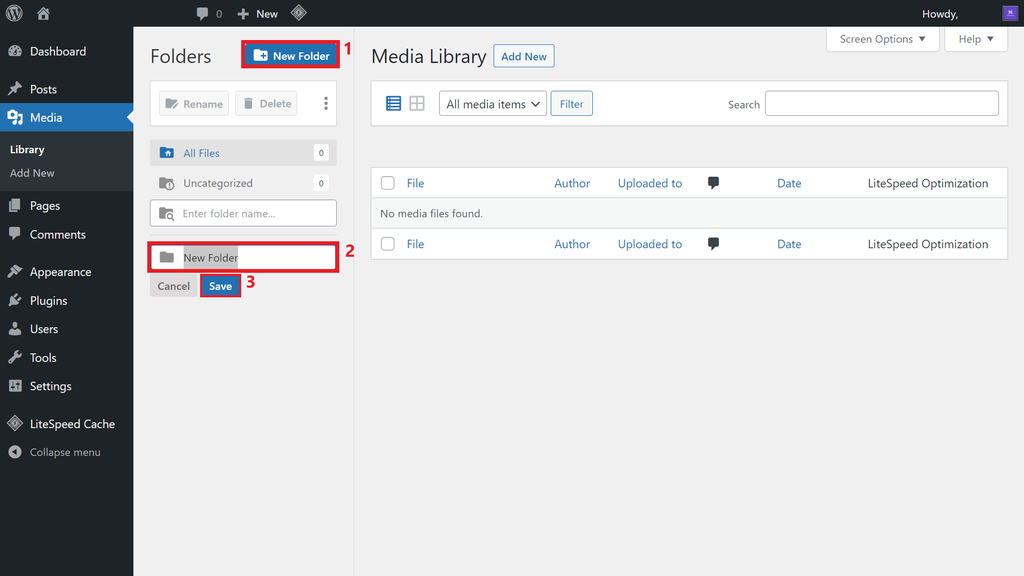Click the Add New media button
Viewport: 1024px width, 576px height.
click(523, 56)
